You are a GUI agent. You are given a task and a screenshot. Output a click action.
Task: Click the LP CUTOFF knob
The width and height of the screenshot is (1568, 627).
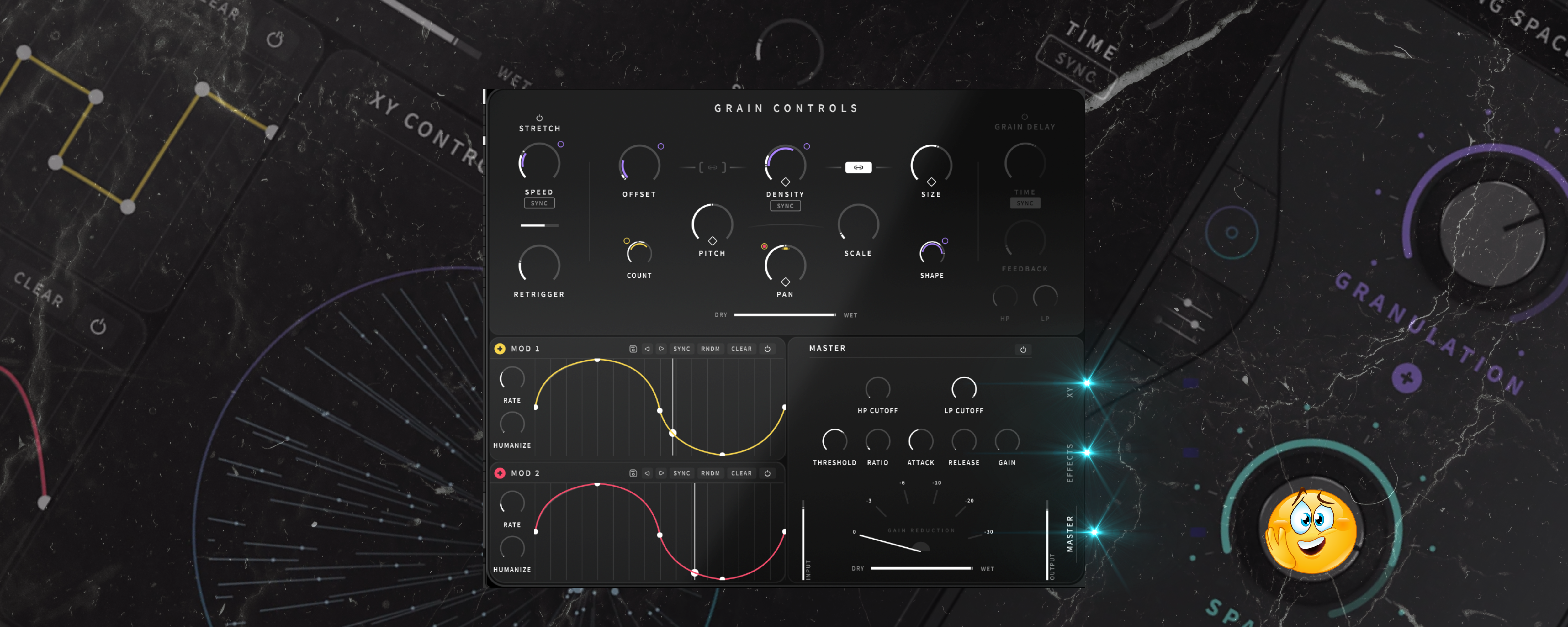964,389
